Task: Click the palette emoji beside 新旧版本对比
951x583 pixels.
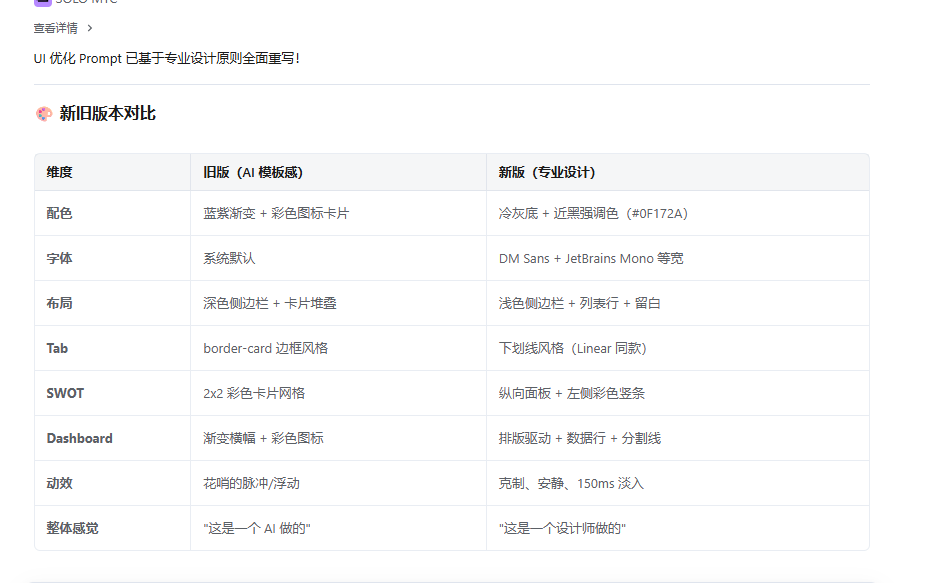Action: coord(43,114)
